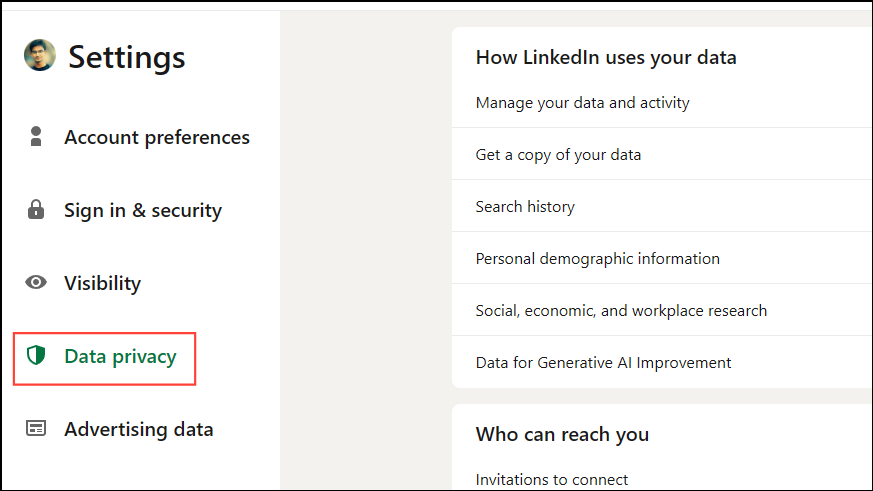The height and width of the screenshot is (491, 873).
Task: Click the lock icon for Sign in & security
Action: point(37,210)
